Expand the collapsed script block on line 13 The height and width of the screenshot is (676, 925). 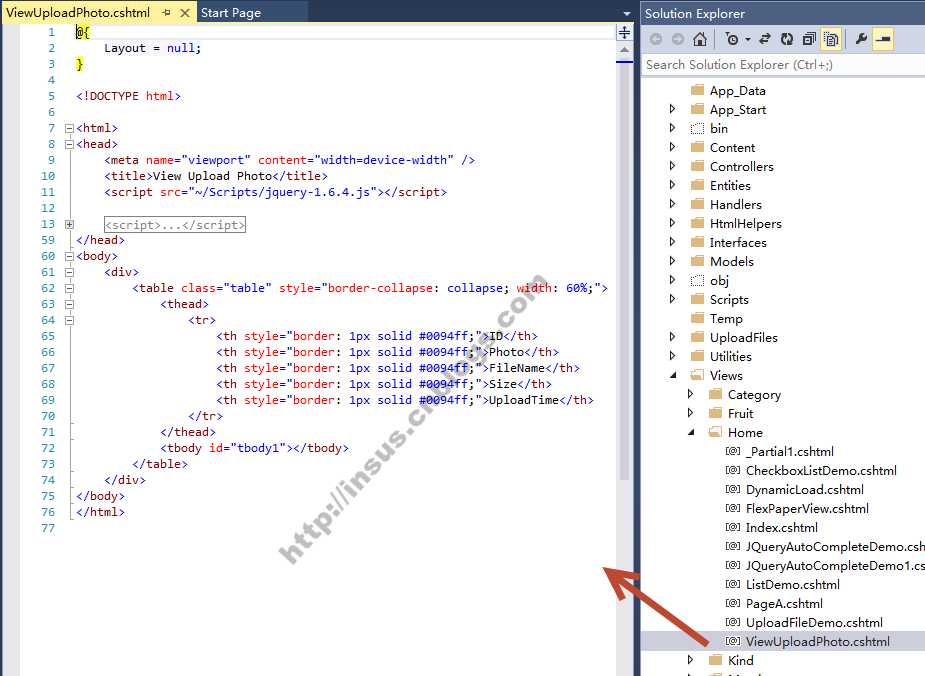pos(69,224)
